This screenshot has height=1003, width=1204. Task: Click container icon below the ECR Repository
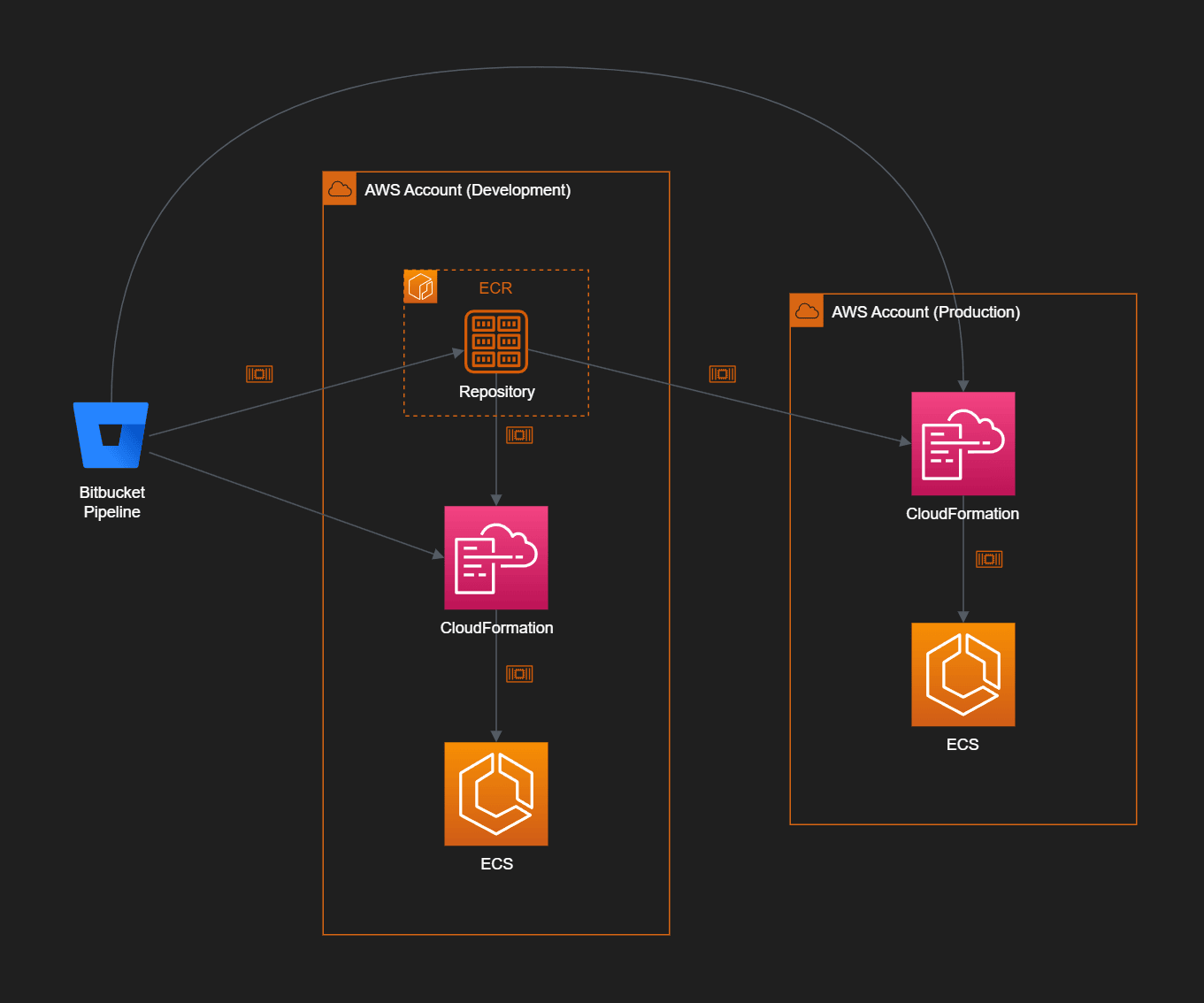pyautogui.click(x=519, y=435)
